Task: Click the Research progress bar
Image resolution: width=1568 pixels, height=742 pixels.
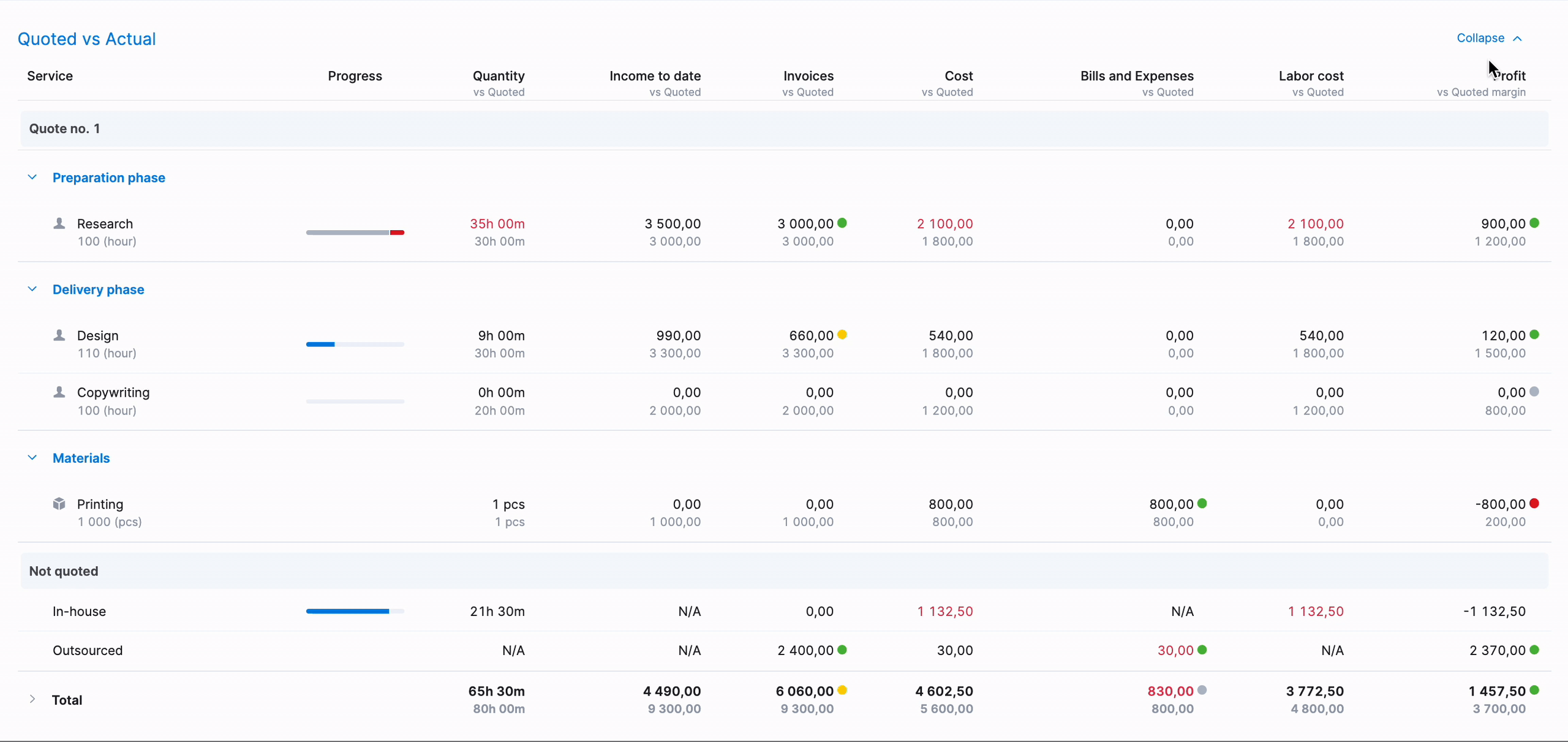Action: (x=355, y=233)
